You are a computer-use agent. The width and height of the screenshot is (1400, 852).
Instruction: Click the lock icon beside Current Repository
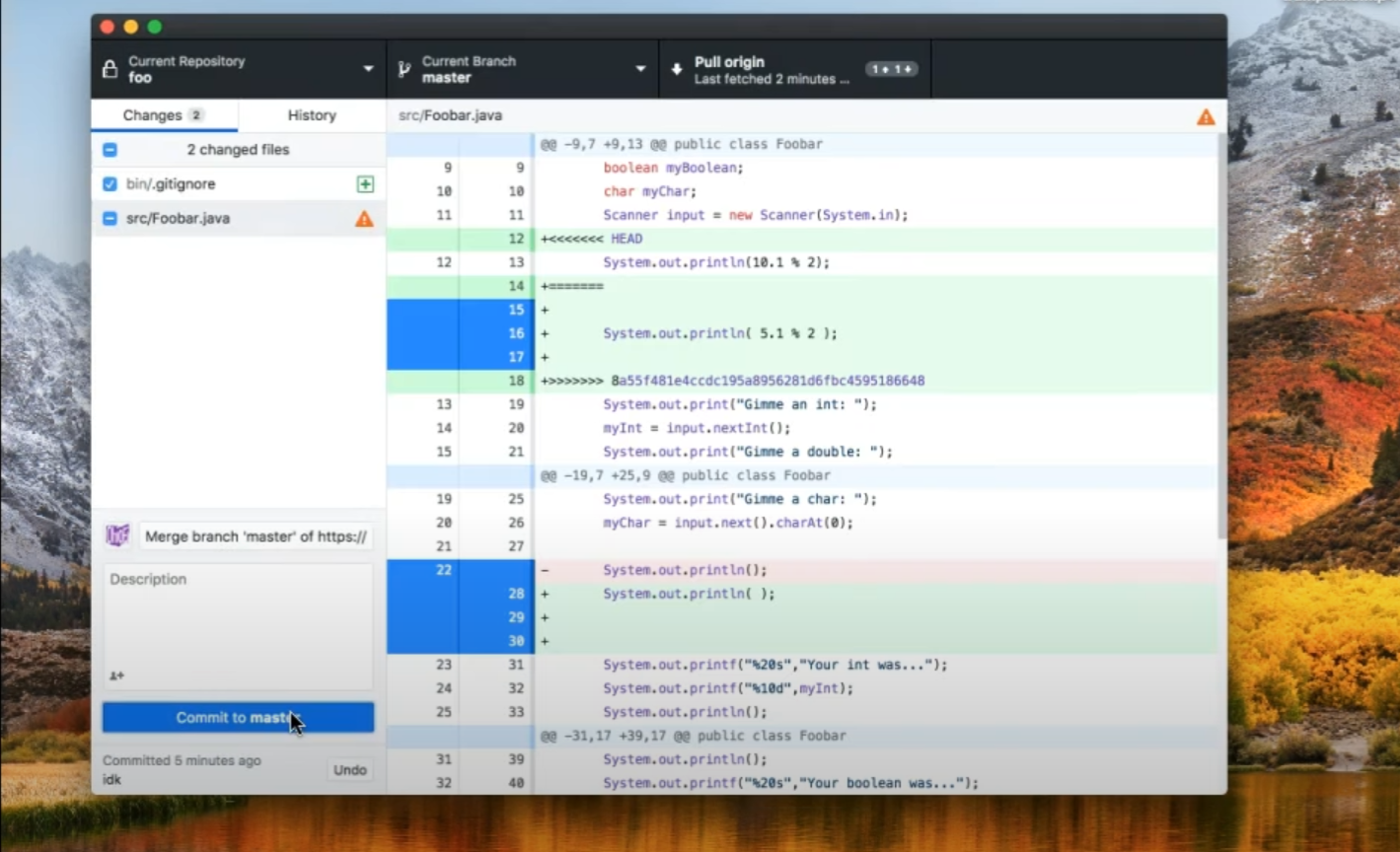(111, 69)
